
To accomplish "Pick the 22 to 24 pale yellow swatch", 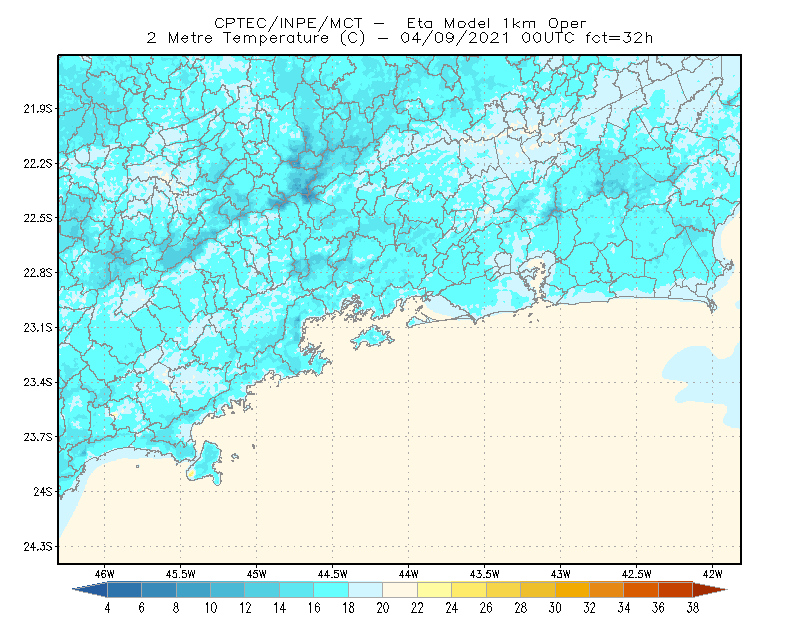I will click(x=434, y=590).
